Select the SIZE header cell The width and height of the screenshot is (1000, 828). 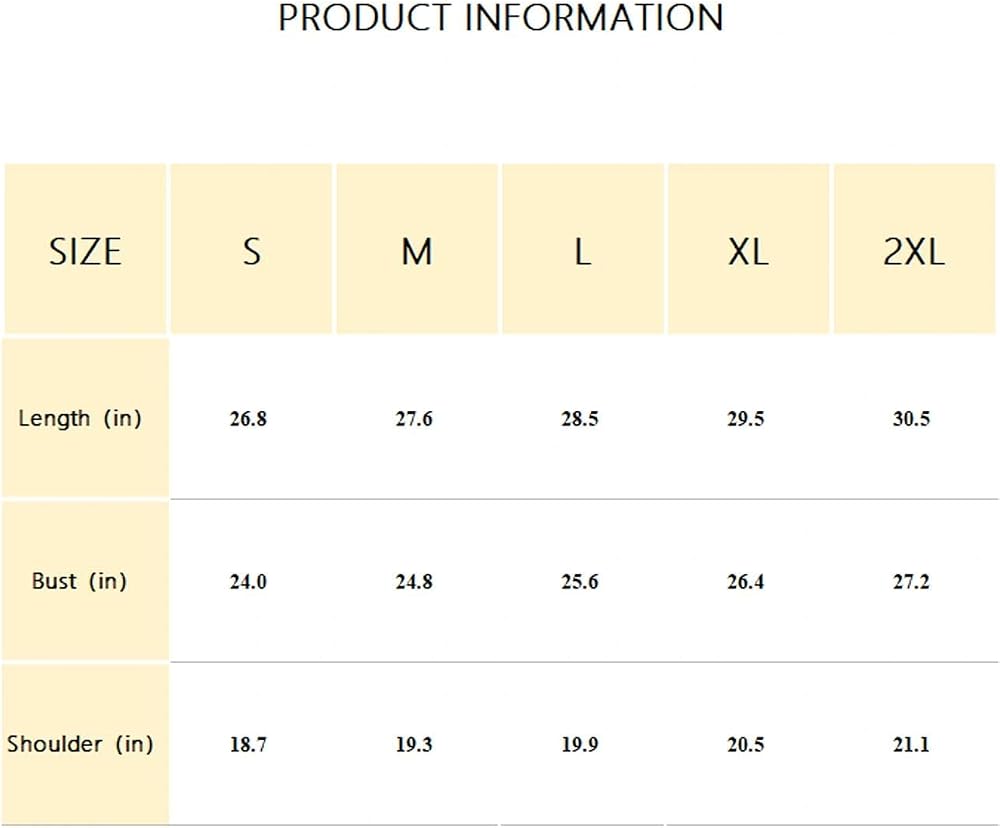click(x=85, y=249)
